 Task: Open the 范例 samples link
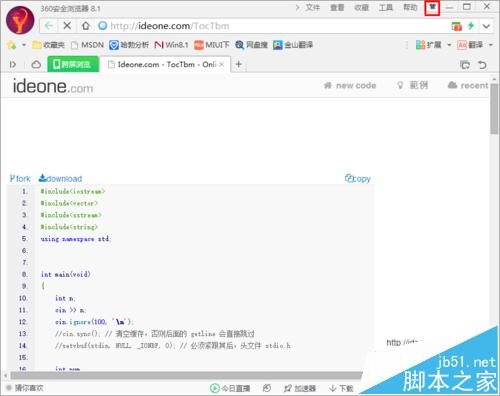pos(413,85)
